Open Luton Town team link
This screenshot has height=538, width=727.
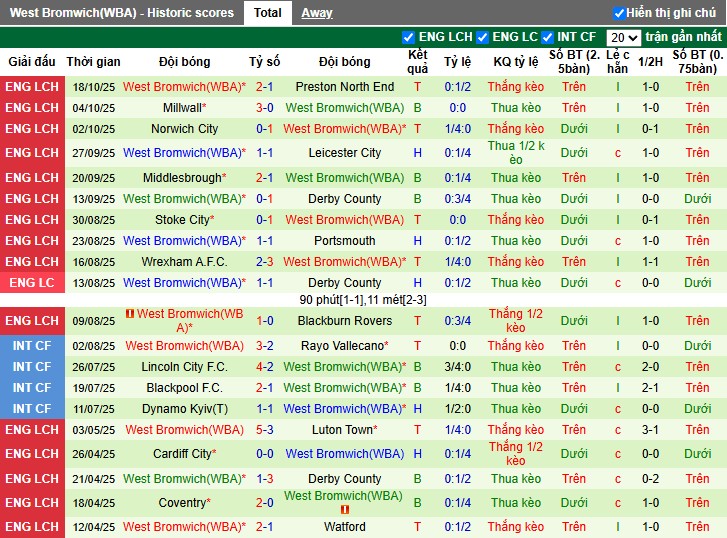343,429
